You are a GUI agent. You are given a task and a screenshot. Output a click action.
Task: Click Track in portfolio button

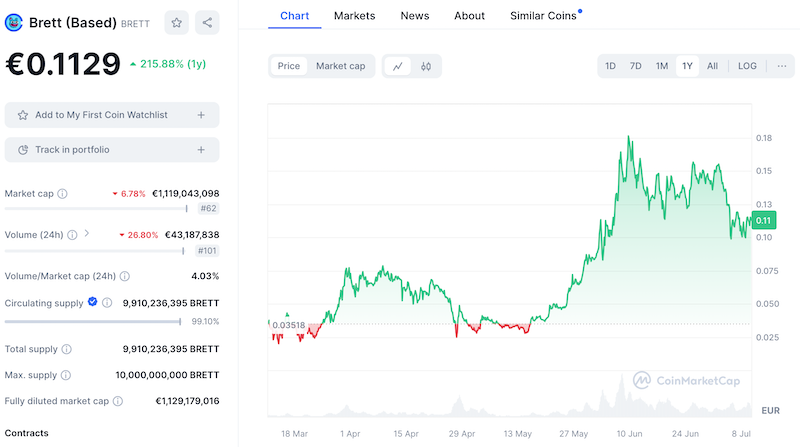click(x=112, y=150)
